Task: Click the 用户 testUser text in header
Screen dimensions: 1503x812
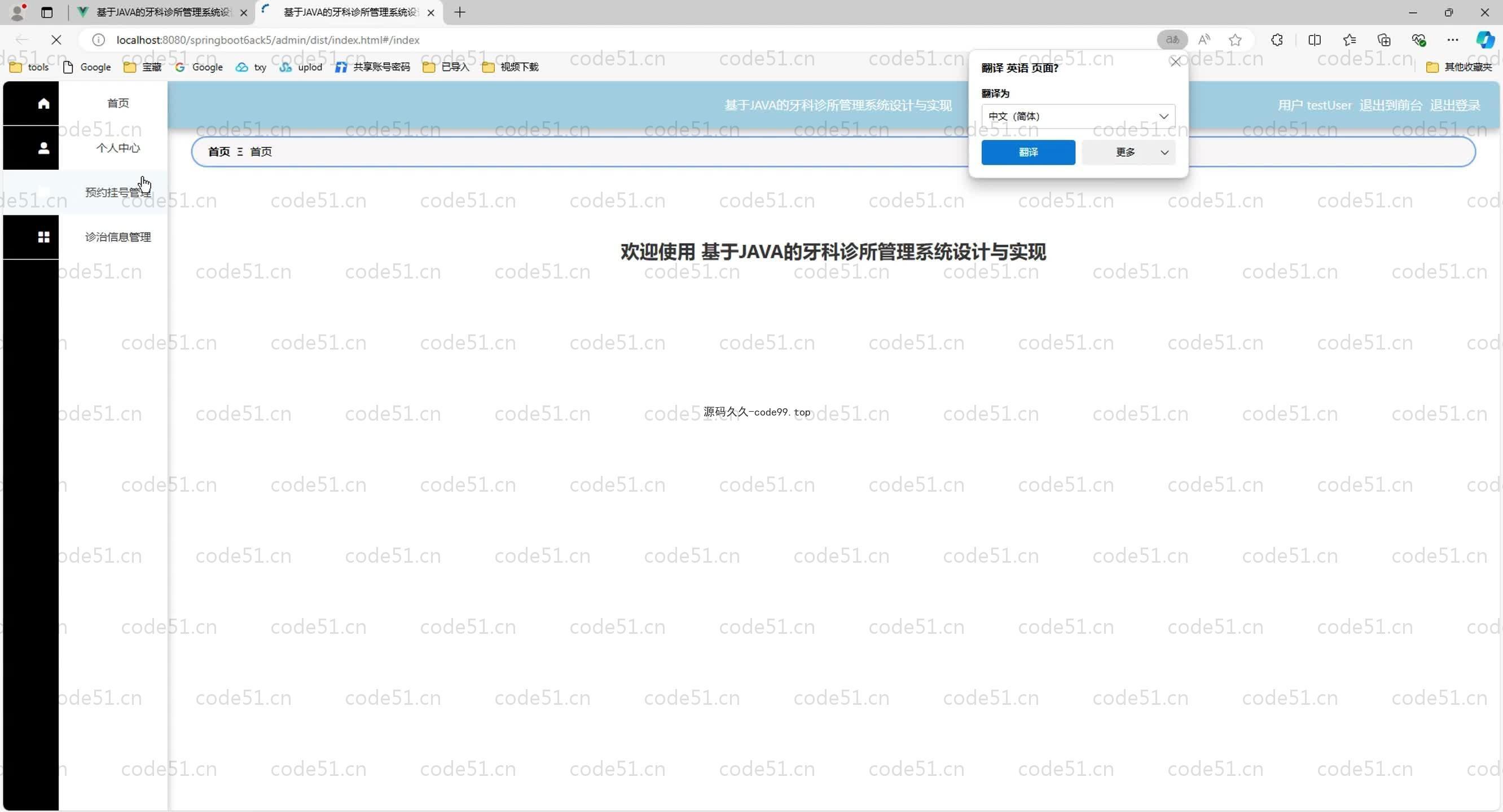Action: pyautogui.click(x=1315, y=105)
